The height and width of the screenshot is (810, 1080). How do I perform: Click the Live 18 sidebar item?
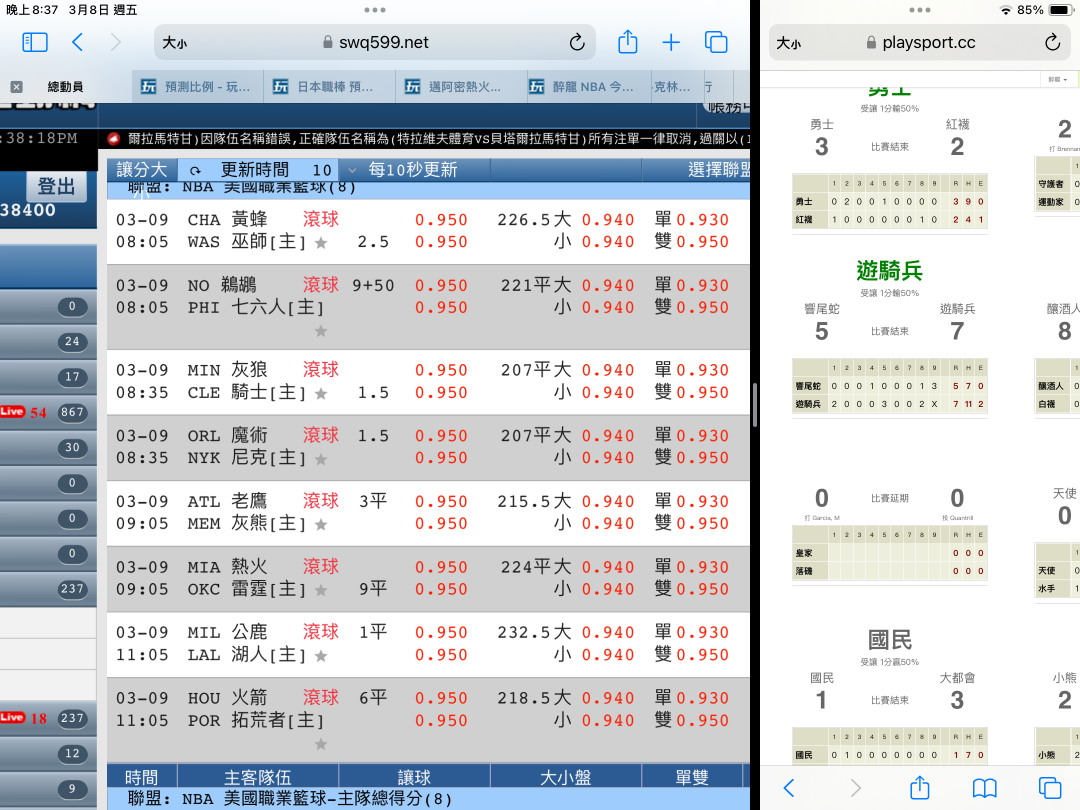(48, 718)
